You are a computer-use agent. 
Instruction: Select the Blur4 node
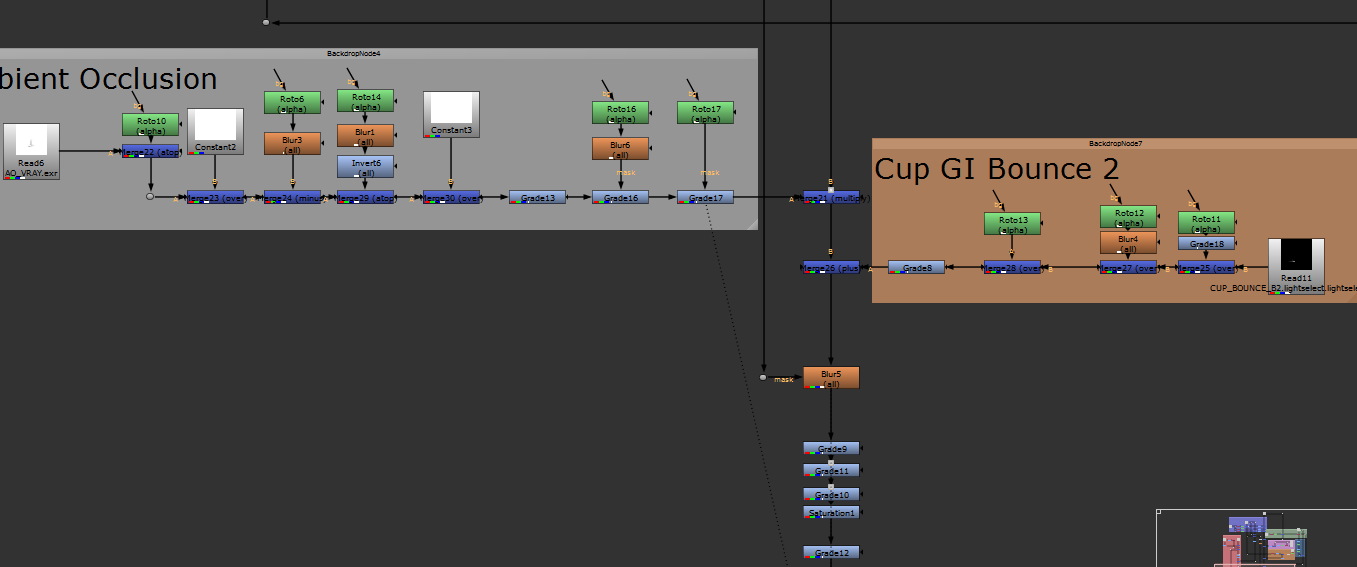(x=1128, y=242)
